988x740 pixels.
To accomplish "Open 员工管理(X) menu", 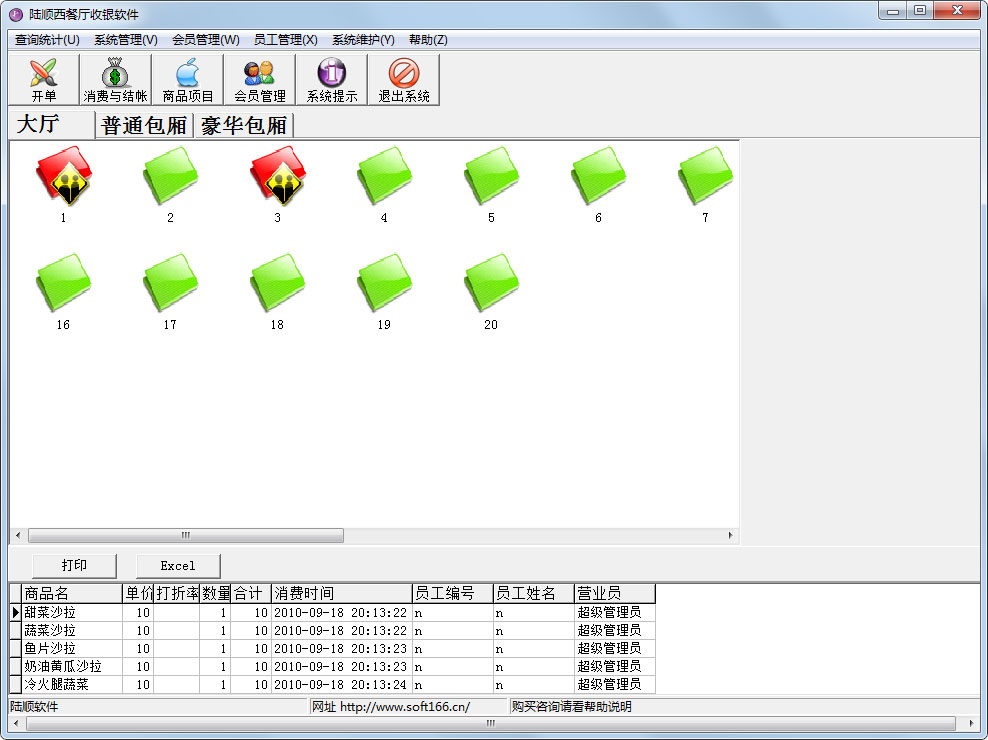I will 285,40.
